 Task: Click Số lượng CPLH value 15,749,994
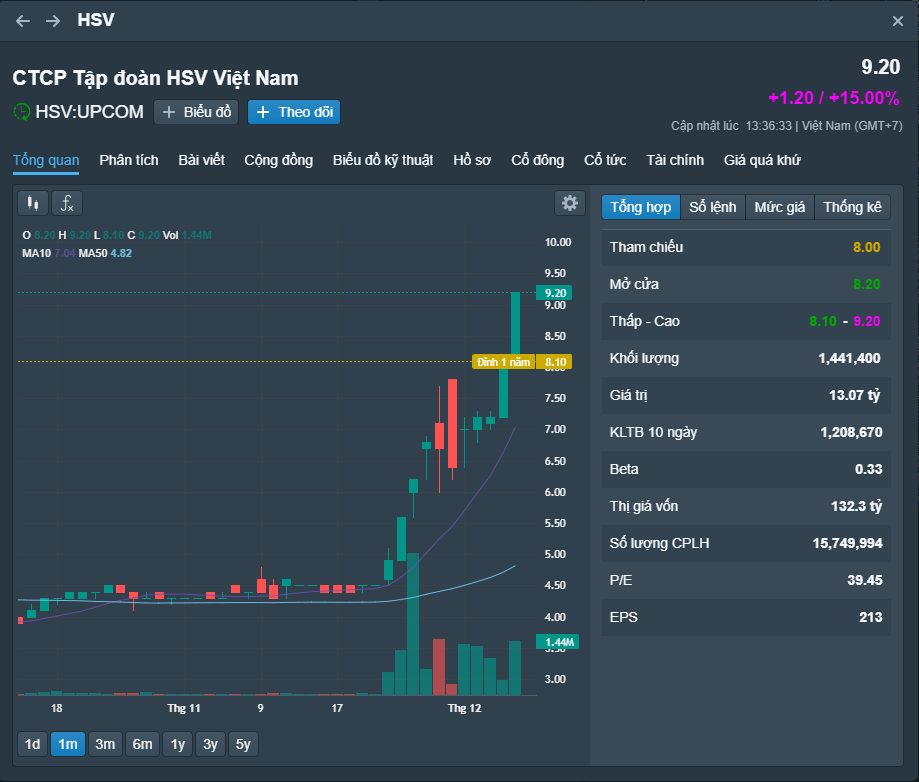pyautogui.click(x=847, y=543)
